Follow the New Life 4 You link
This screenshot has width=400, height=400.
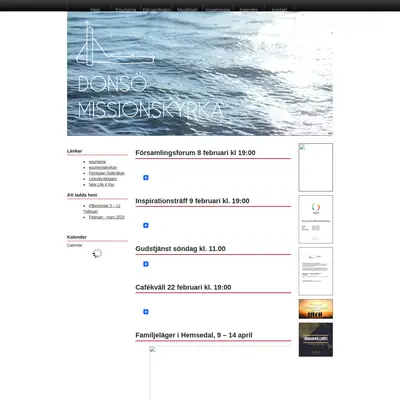(x=101, y=185)
